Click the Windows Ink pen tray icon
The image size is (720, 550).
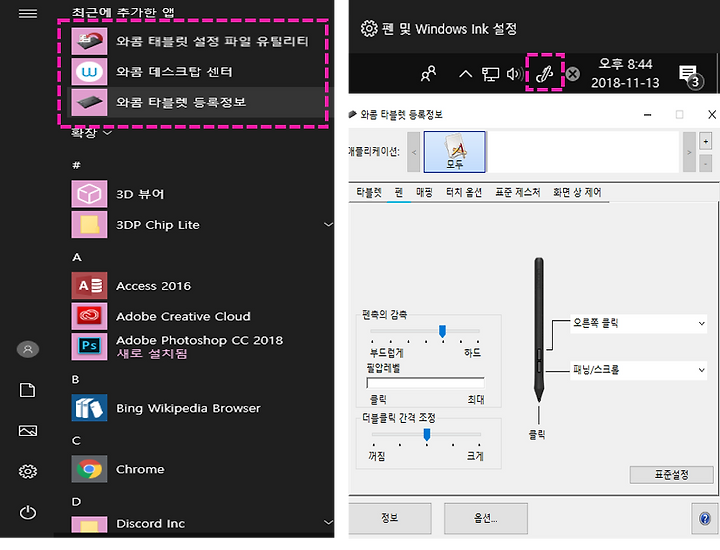pos(545,73)
